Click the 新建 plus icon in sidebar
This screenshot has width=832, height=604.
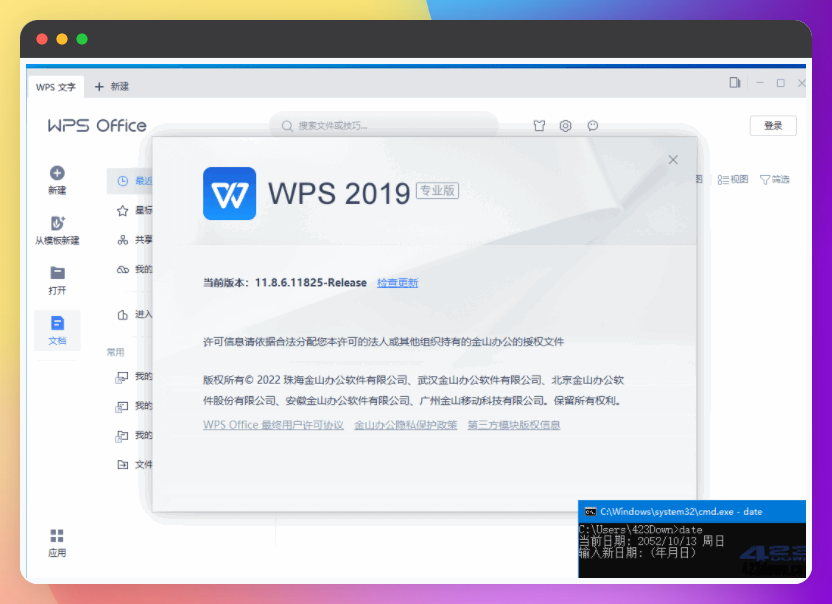[x=57, y=174]
